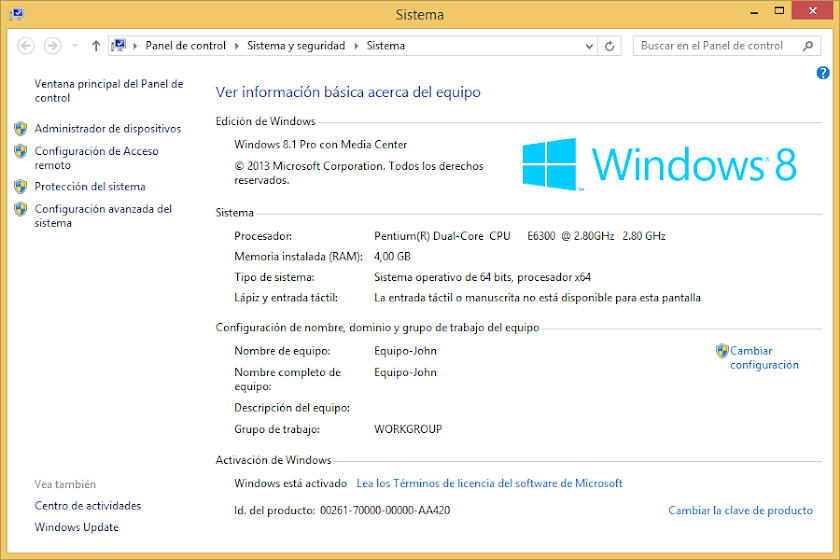Open Administrador de dispositivos link
Screen dimensions: 840x560
[x=108, y=129]
